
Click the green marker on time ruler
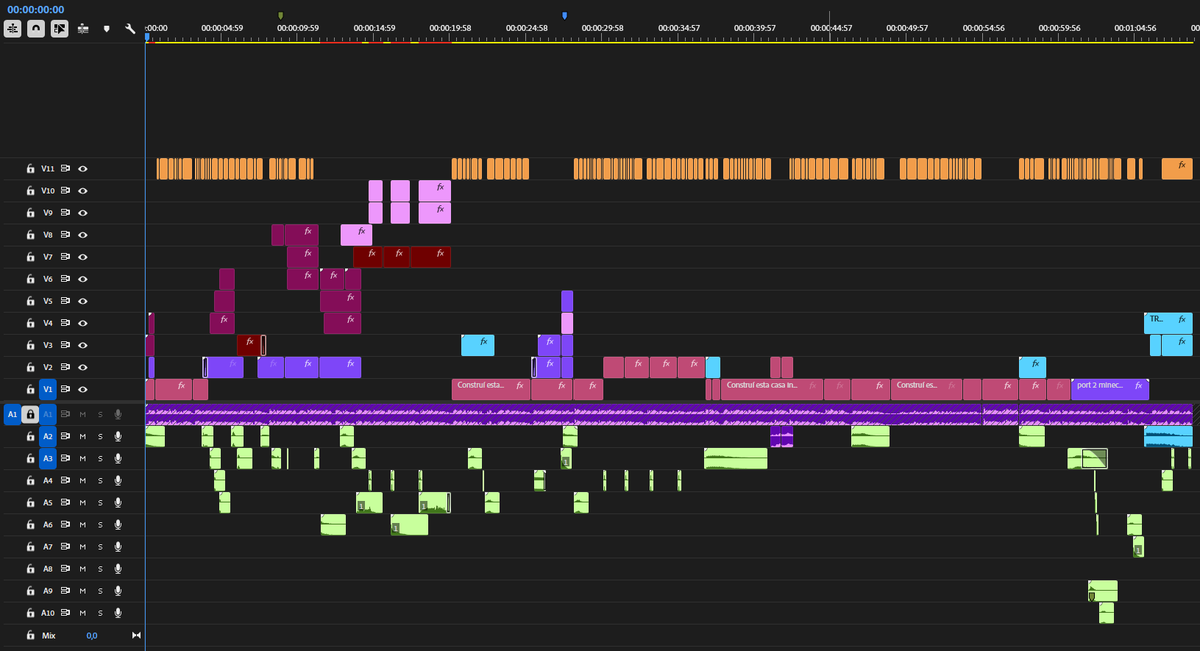coord(280,16)
